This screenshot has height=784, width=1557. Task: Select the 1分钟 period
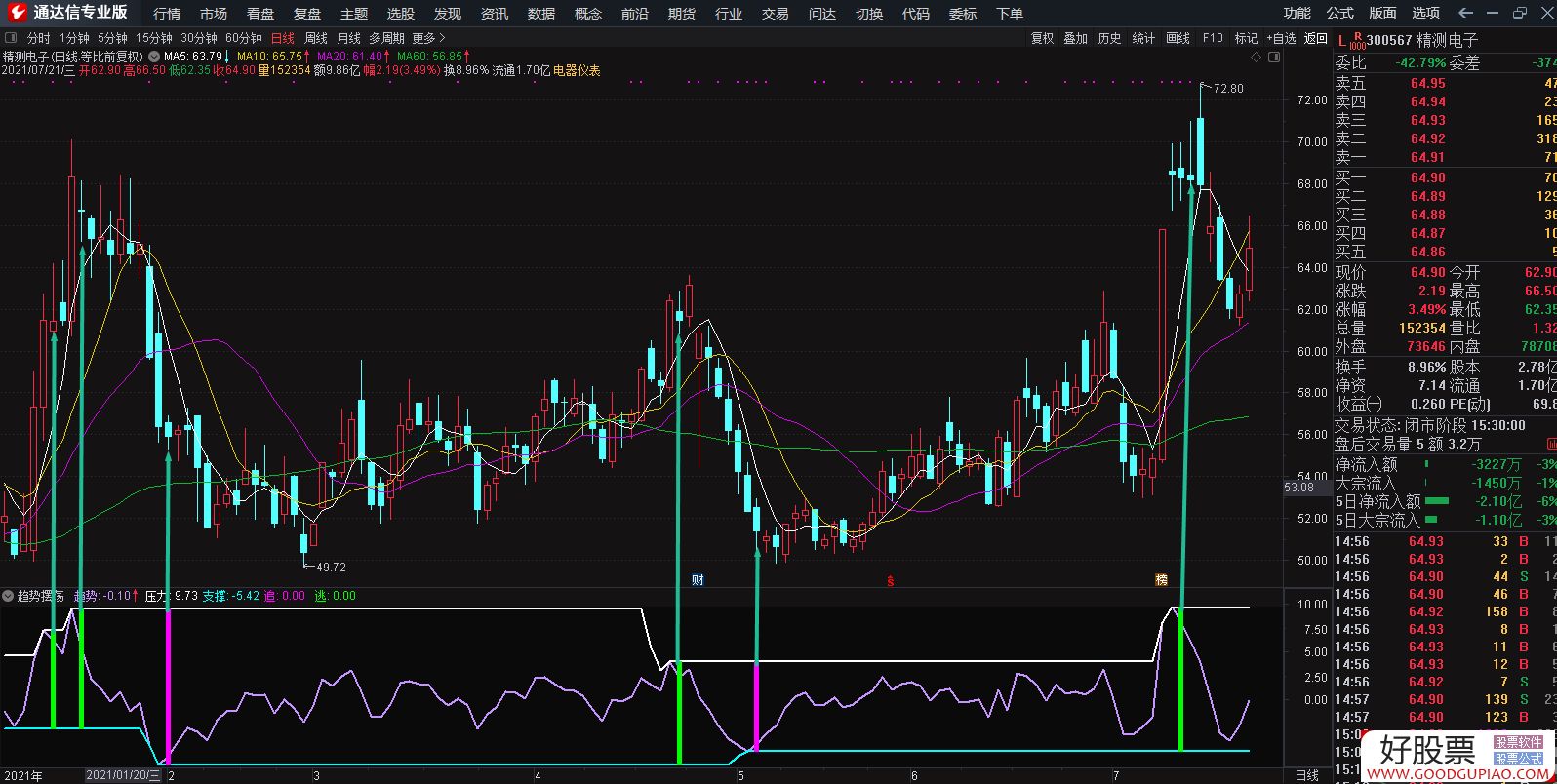74,38
